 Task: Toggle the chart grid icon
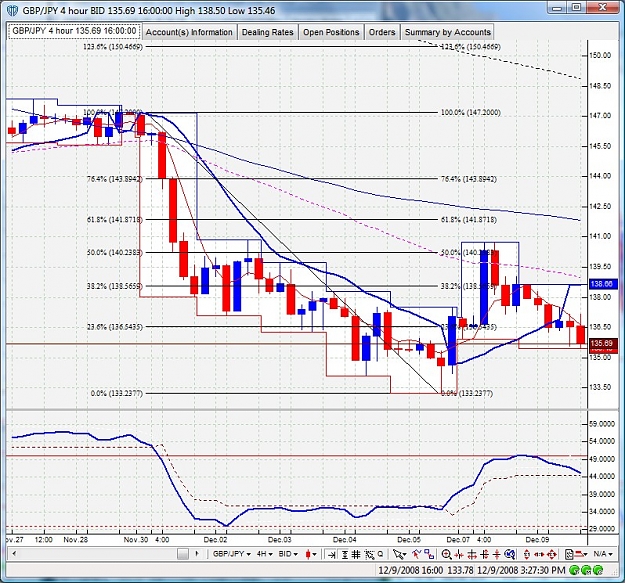pyautogui.click(x=356, y=554)
